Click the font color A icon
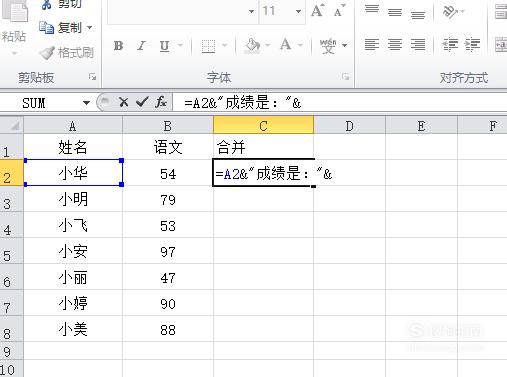 285,45
